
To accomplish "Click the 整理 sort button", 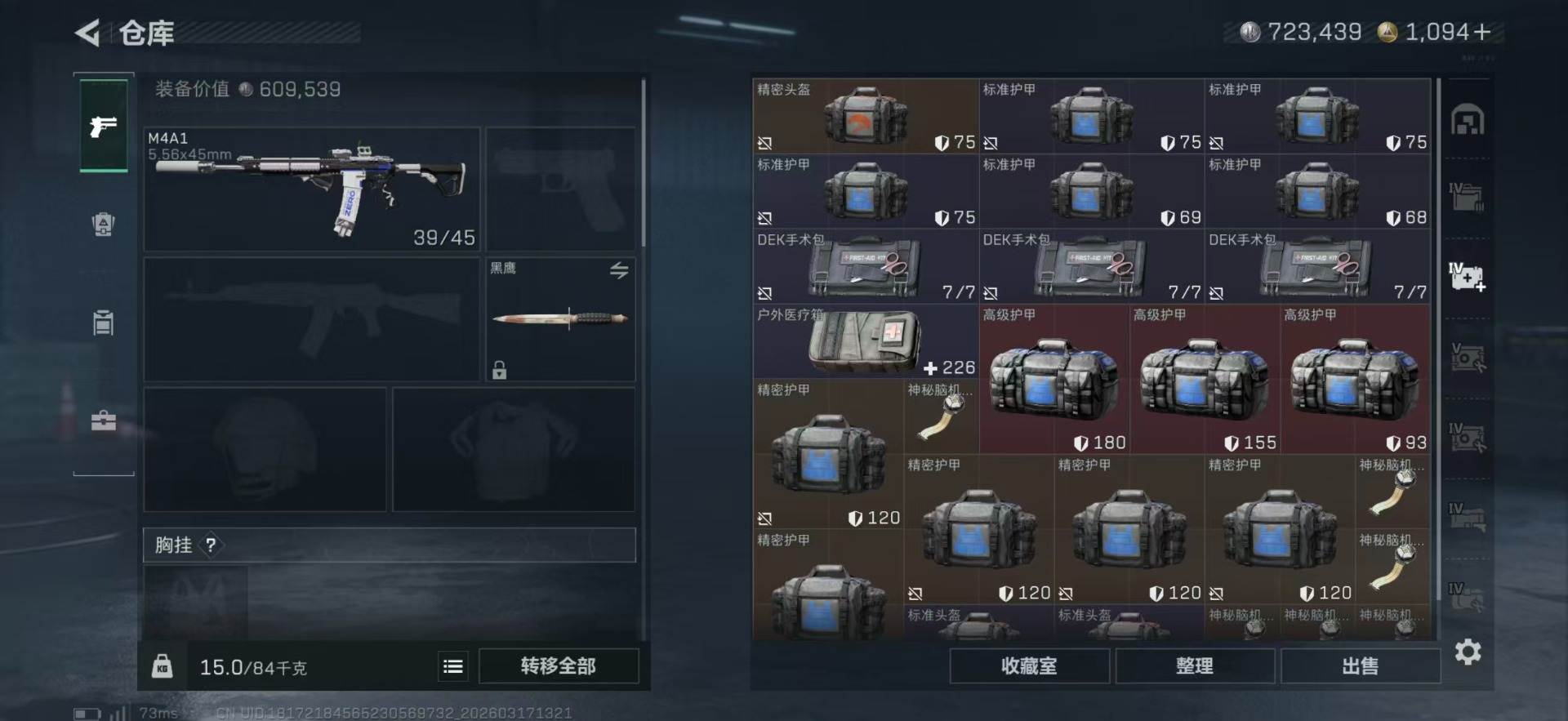I will [x=1195, y=666].
